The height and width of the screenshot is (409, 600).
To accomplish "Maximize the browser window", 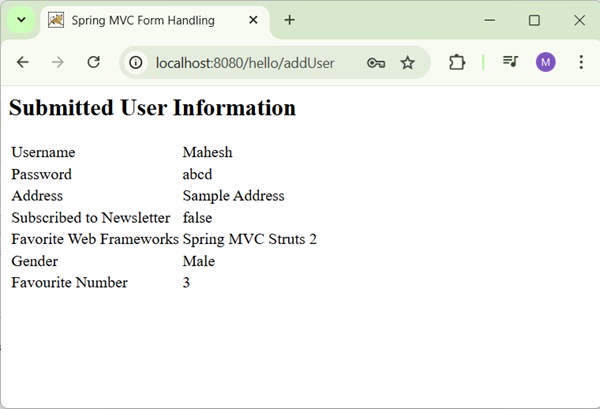I will coord(534,20).
